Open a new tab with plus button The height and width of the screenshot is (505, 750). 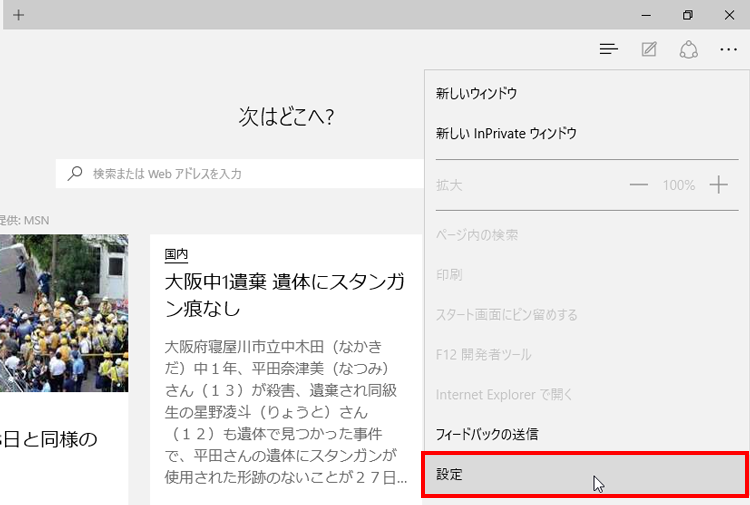18,15
